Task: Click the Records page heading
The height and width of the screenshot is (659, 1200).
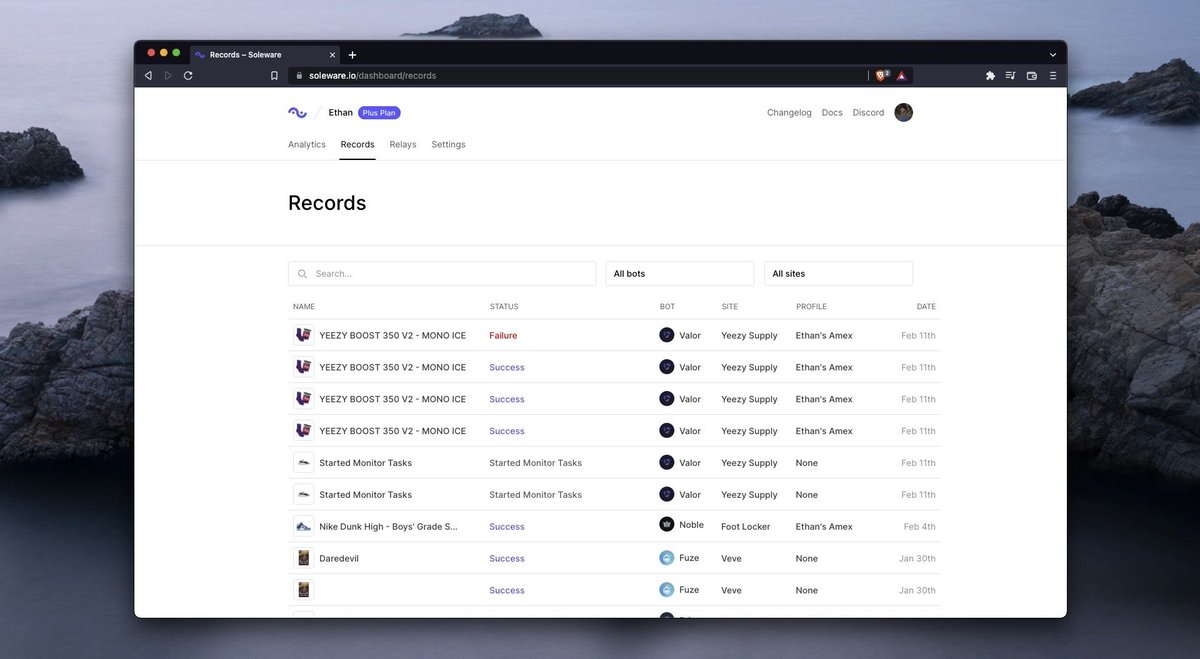Action: tap(327, 203)
